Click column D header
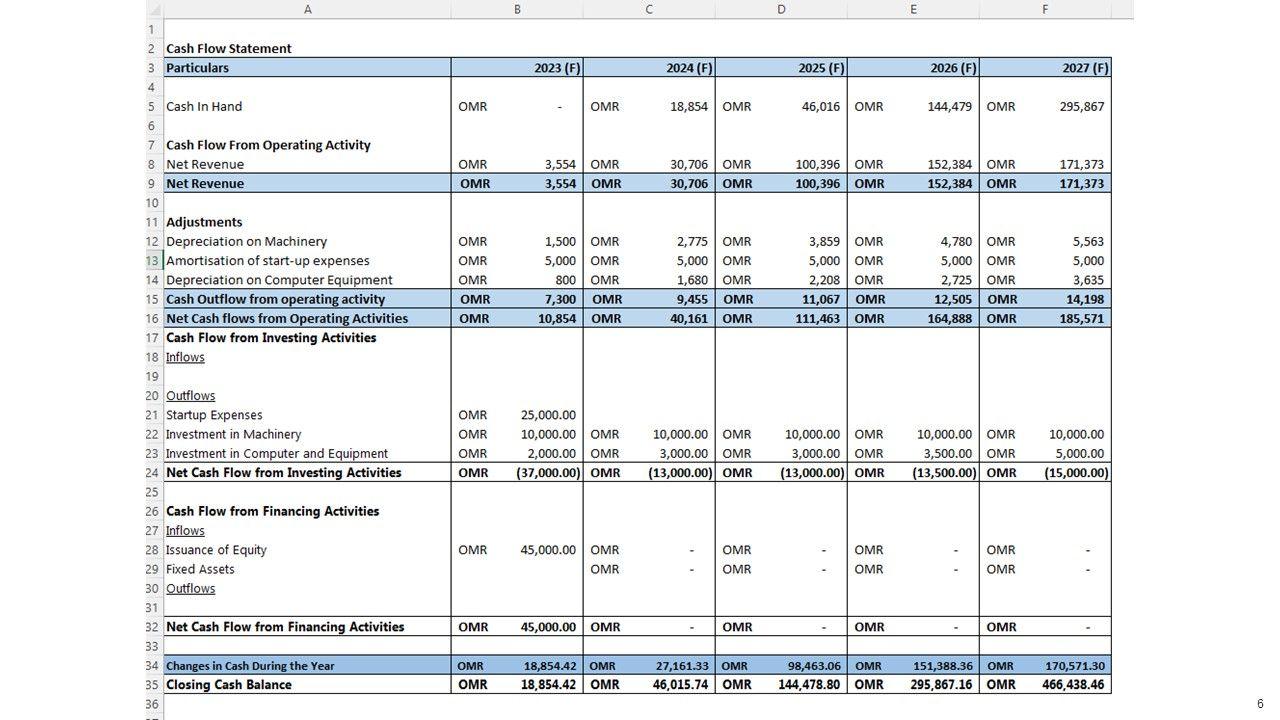The image size is (1280, 720). click(x=781, y=9)
